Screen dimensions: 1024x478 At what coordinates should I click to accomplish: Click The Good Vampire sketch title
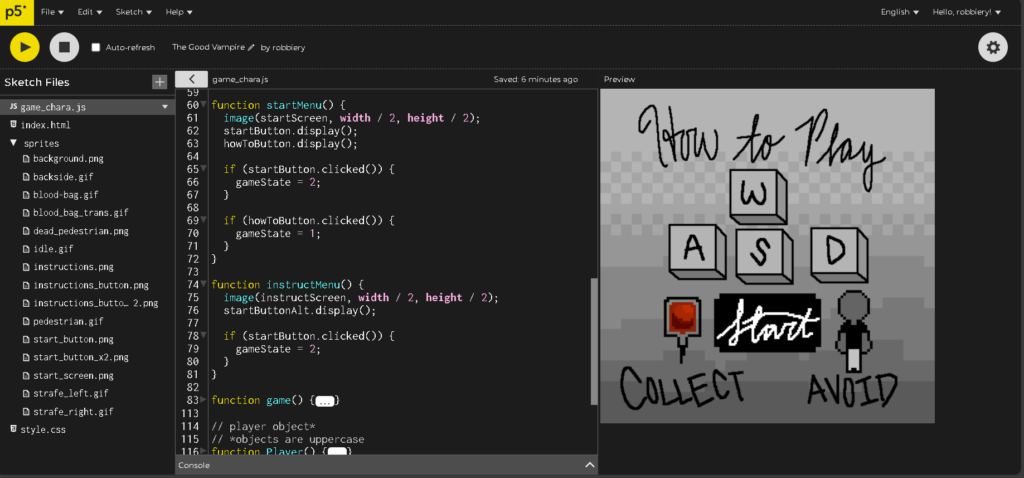point(208,48)
